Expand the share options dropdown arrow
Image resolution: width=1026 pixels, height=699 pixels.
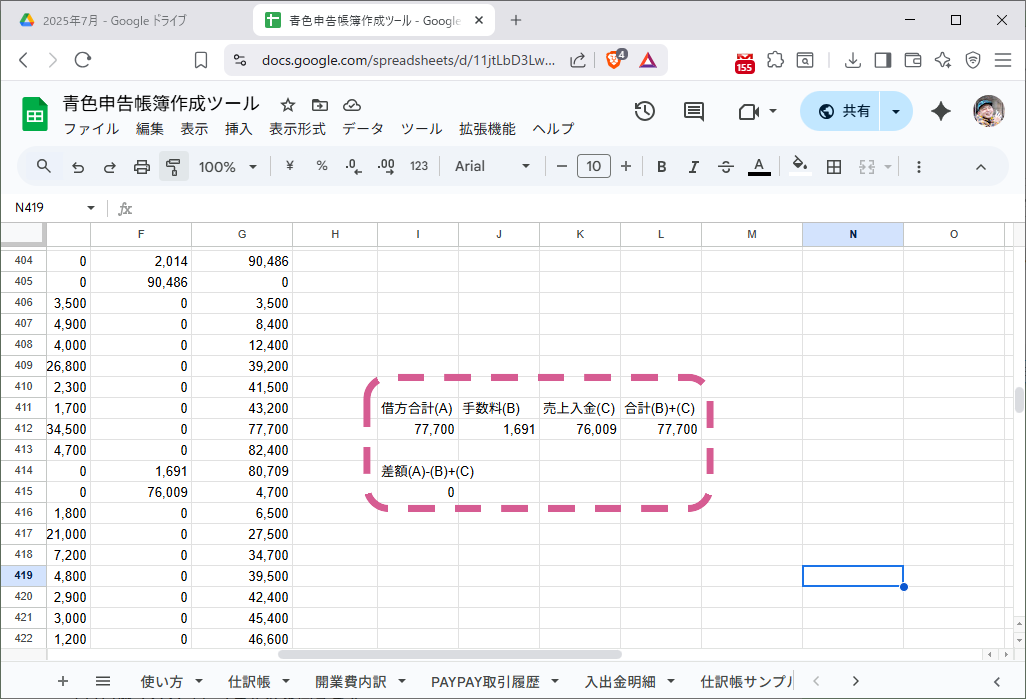point(896,111)
